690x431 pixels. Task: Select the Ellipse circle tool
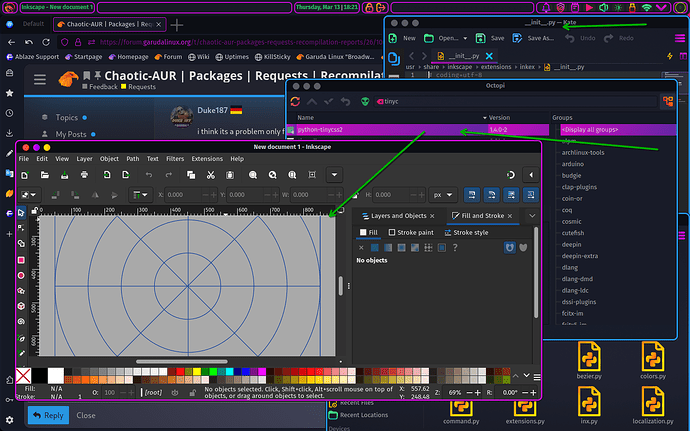click(21, 276)
